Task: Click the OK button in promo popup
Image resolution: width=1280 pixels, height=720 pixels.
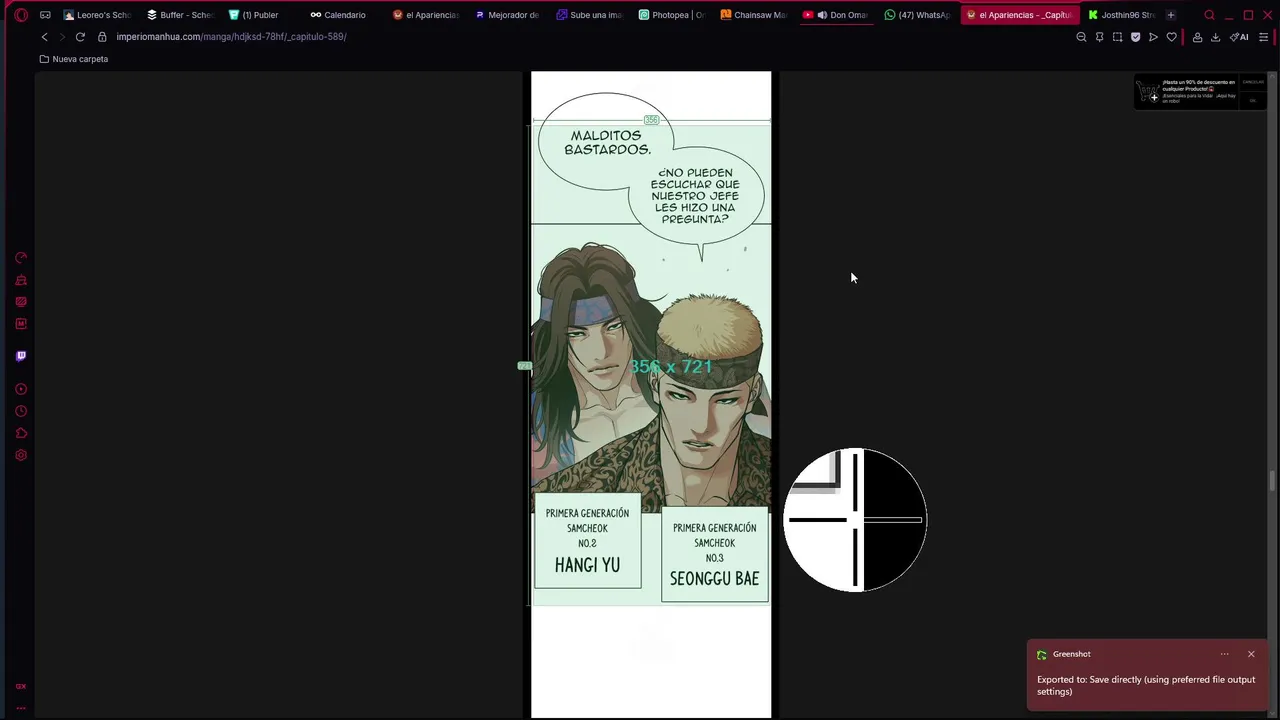Action: click(1253, 100)
